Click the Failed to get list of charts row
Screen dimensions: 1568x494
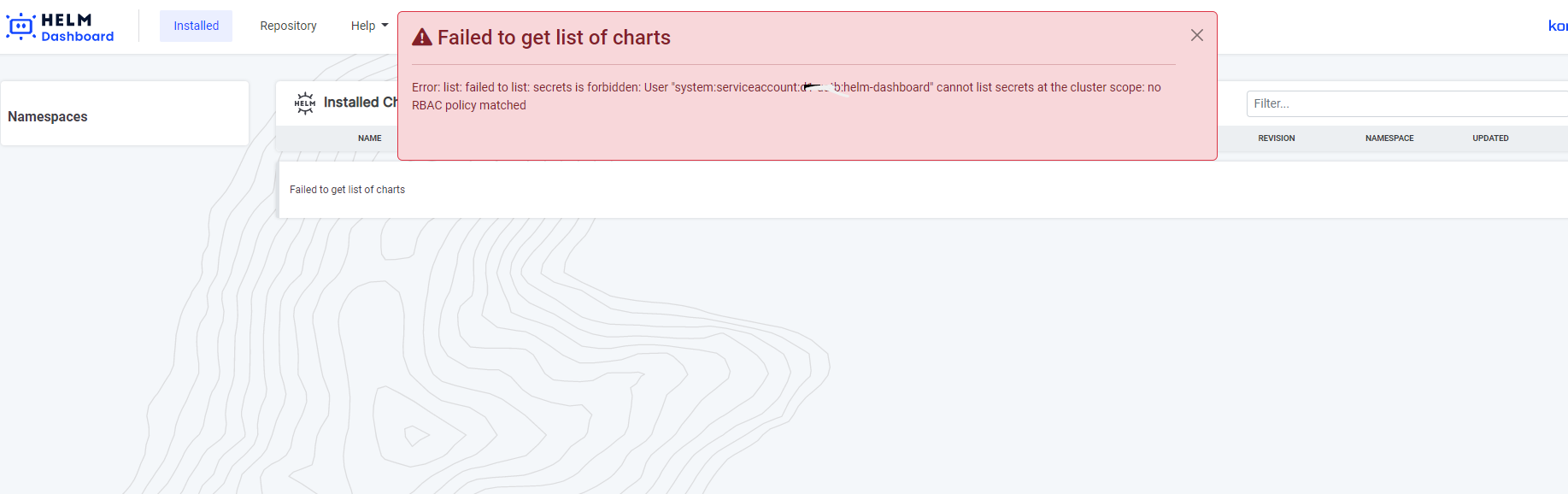pos(348,189)
